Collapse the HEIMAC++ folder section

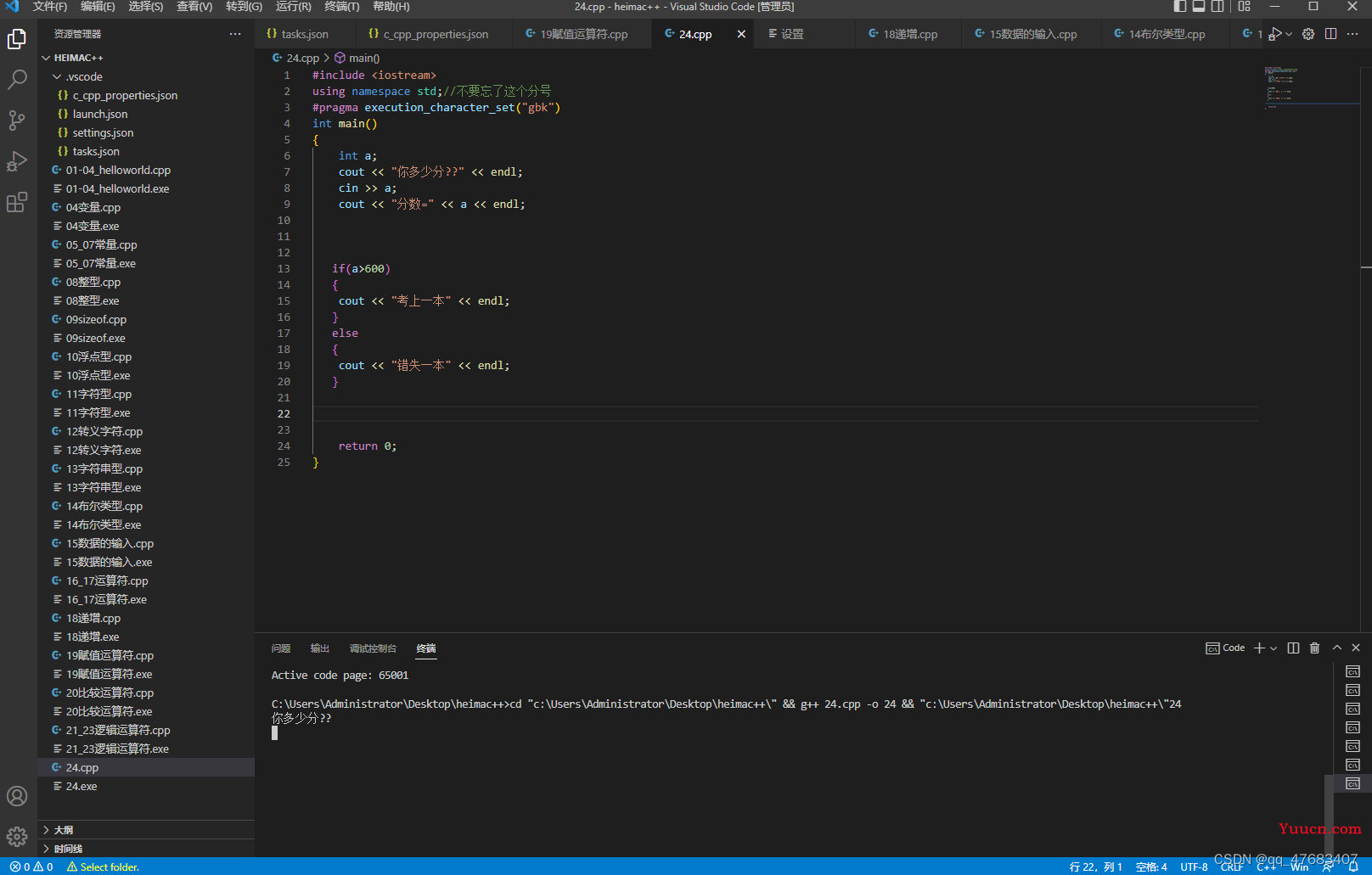(78, 58)
